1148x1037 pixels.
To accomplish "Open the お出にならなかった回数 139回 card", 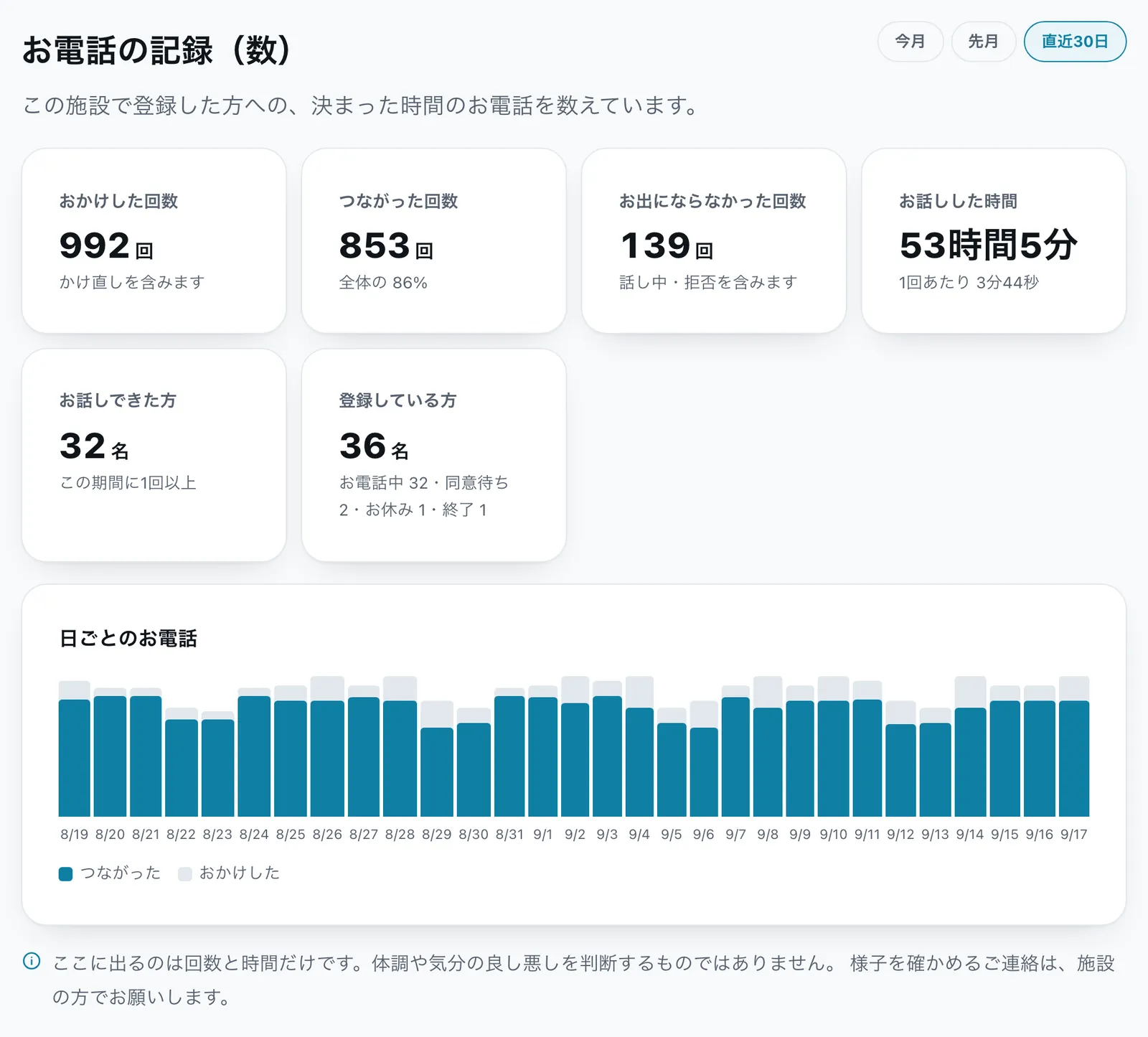I will point(714,240).
